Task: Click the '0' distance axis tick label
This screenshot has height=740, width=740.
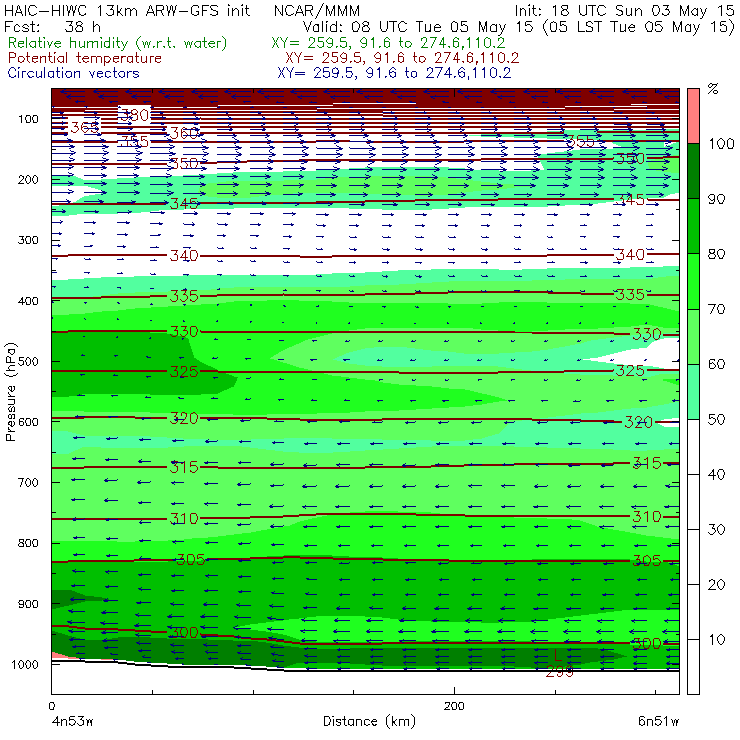Action: click(x=52, y=706)
